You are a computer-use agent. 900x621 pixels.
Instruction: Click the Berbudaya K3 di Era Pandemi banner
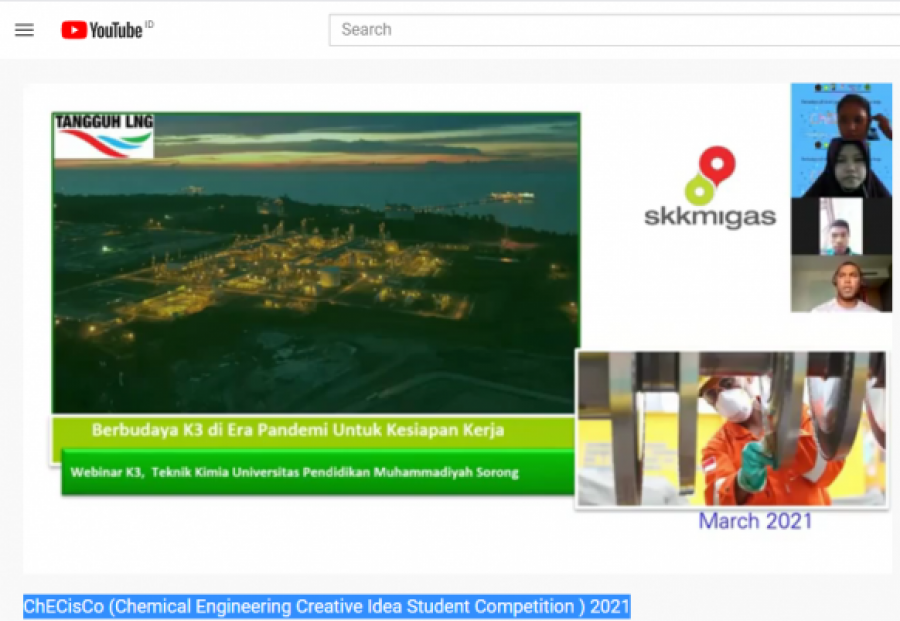pos(313,432)
